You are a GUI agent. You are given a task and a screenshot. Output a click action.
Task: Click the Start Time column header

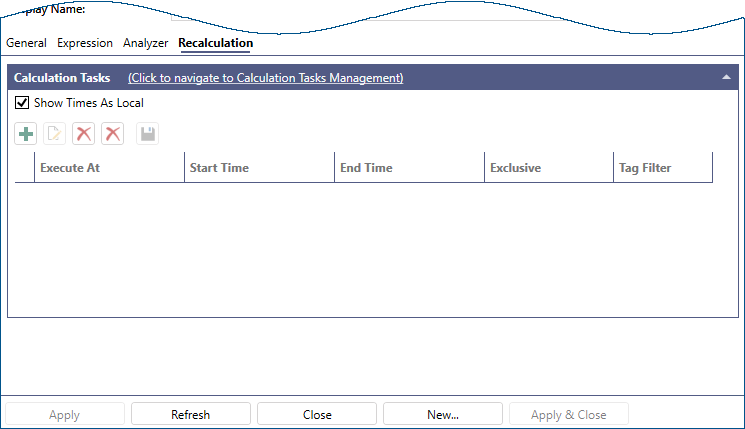coord(259,168)
